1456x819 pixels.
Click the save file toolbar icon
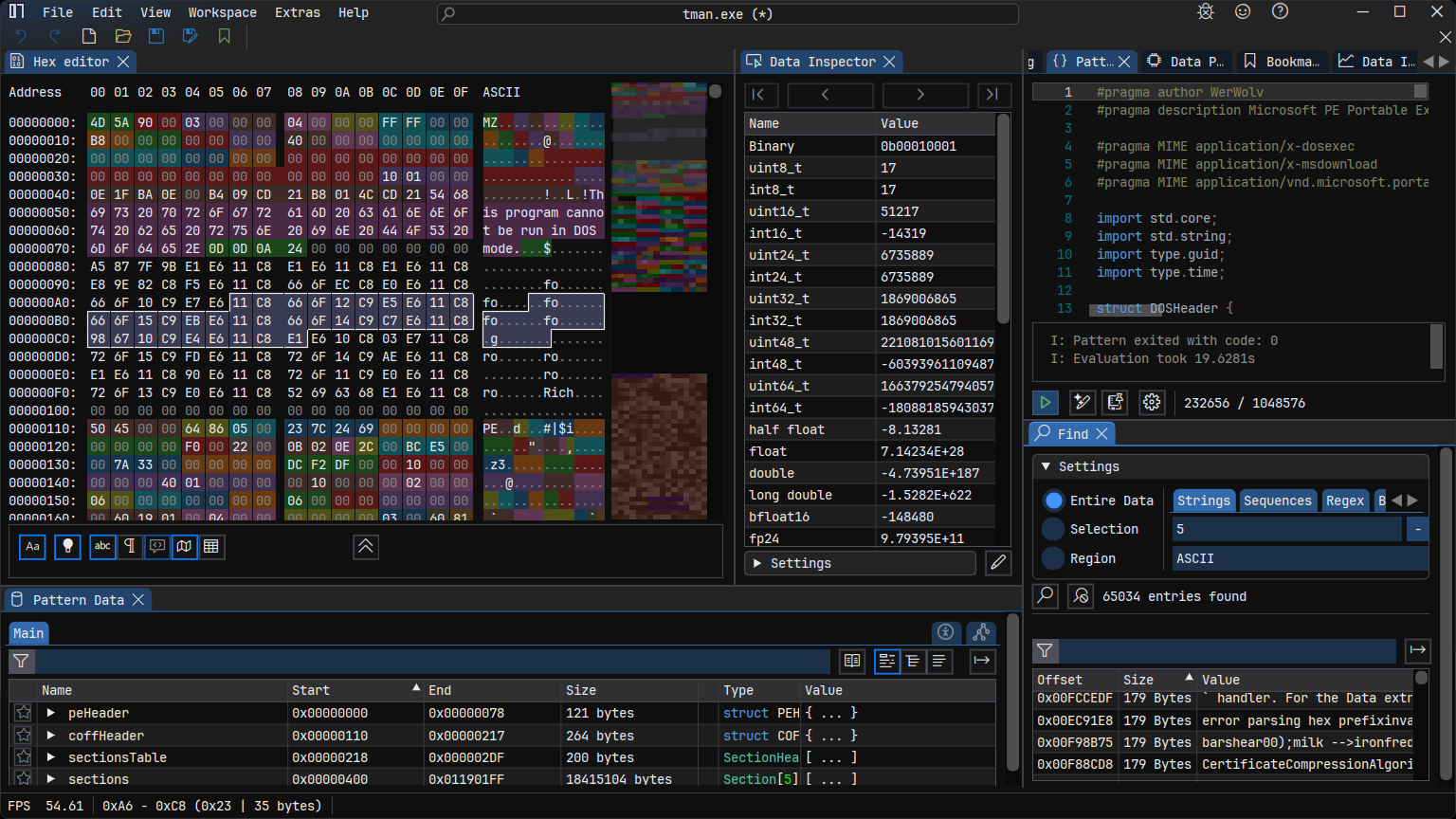coord(156,36)
